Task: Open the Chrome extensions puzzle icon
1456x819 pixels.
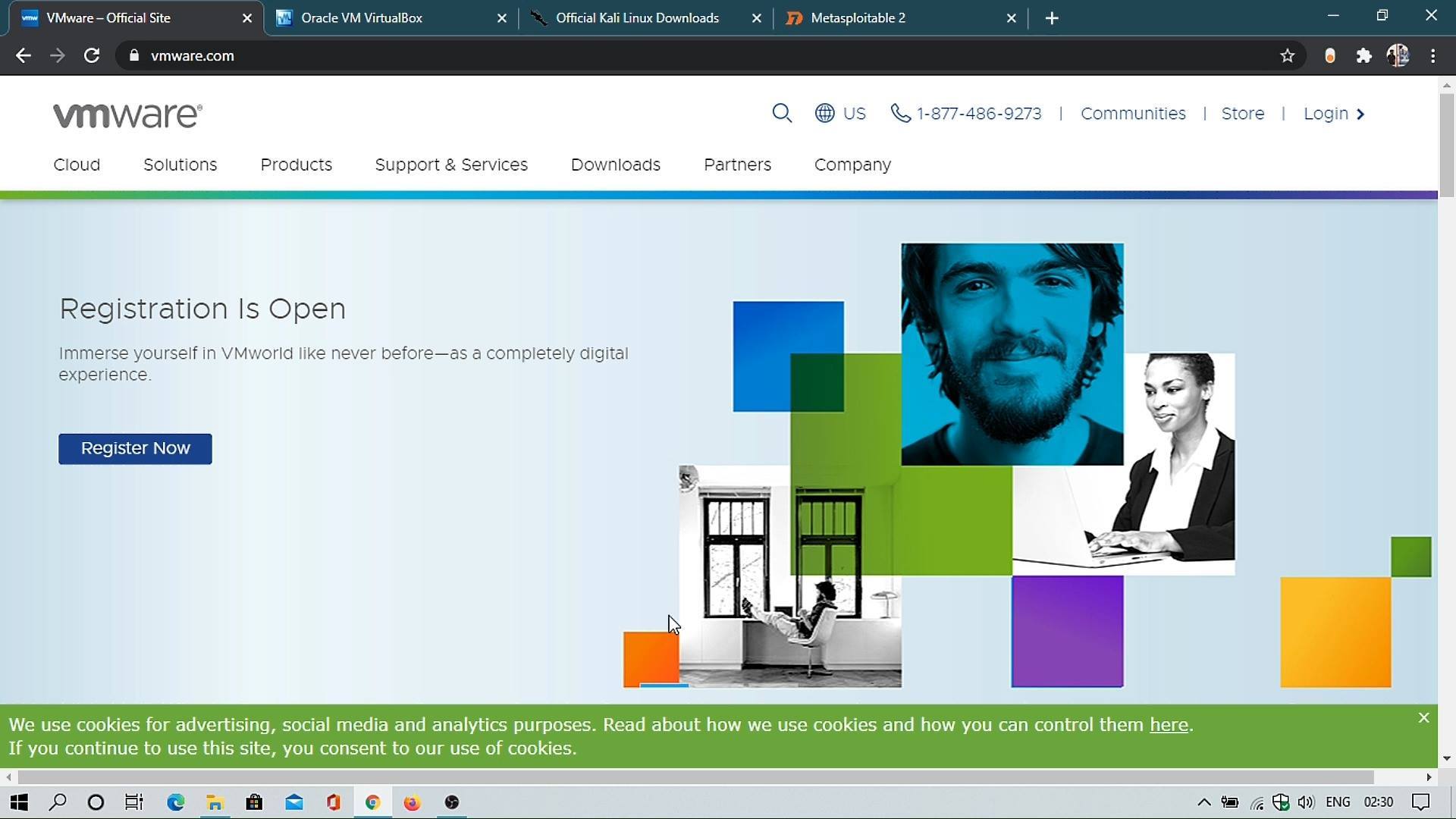Action: coord(1363,55)
